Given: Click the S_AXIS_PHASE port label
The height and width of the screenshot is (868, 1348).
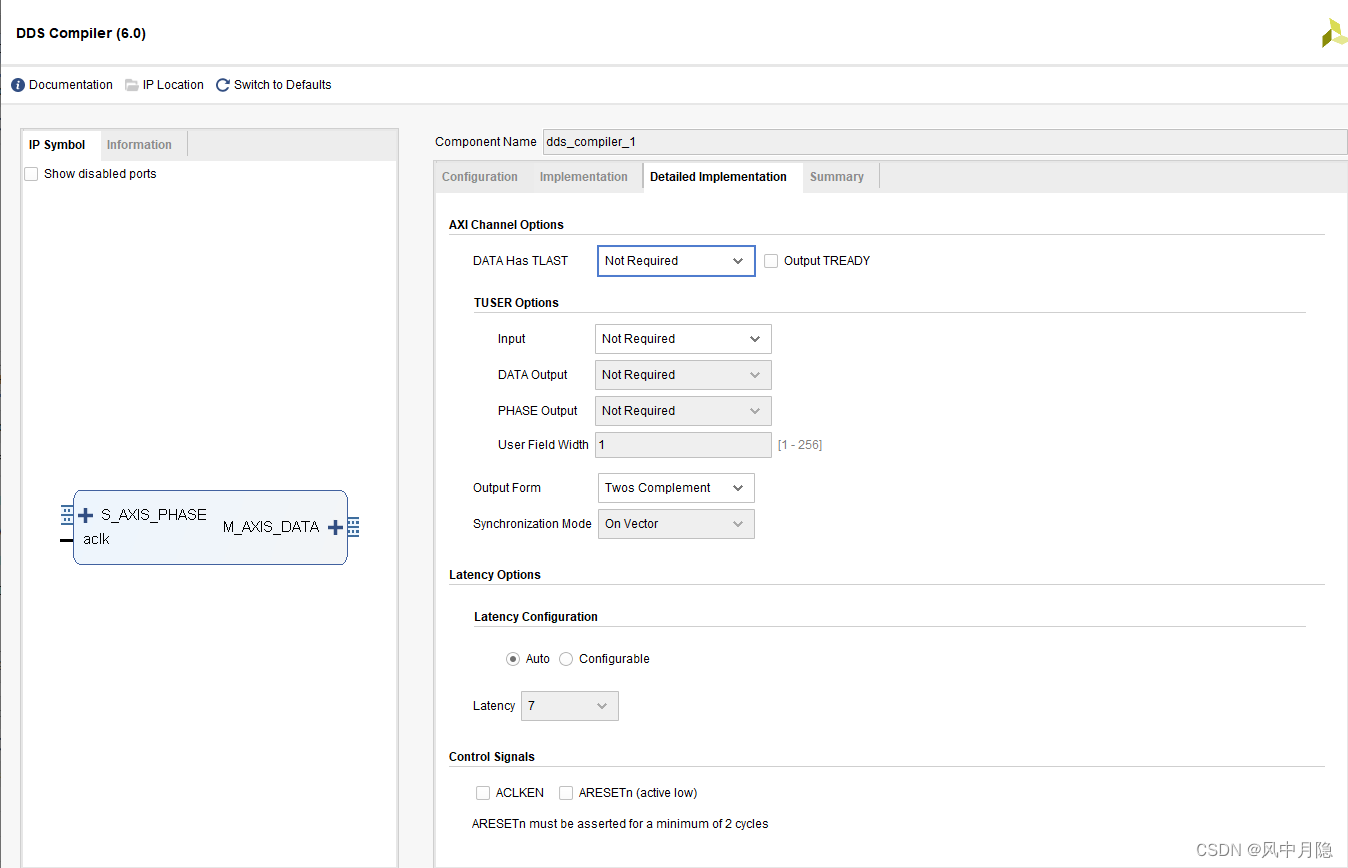Looking at the screenshot, I should 154,515.
